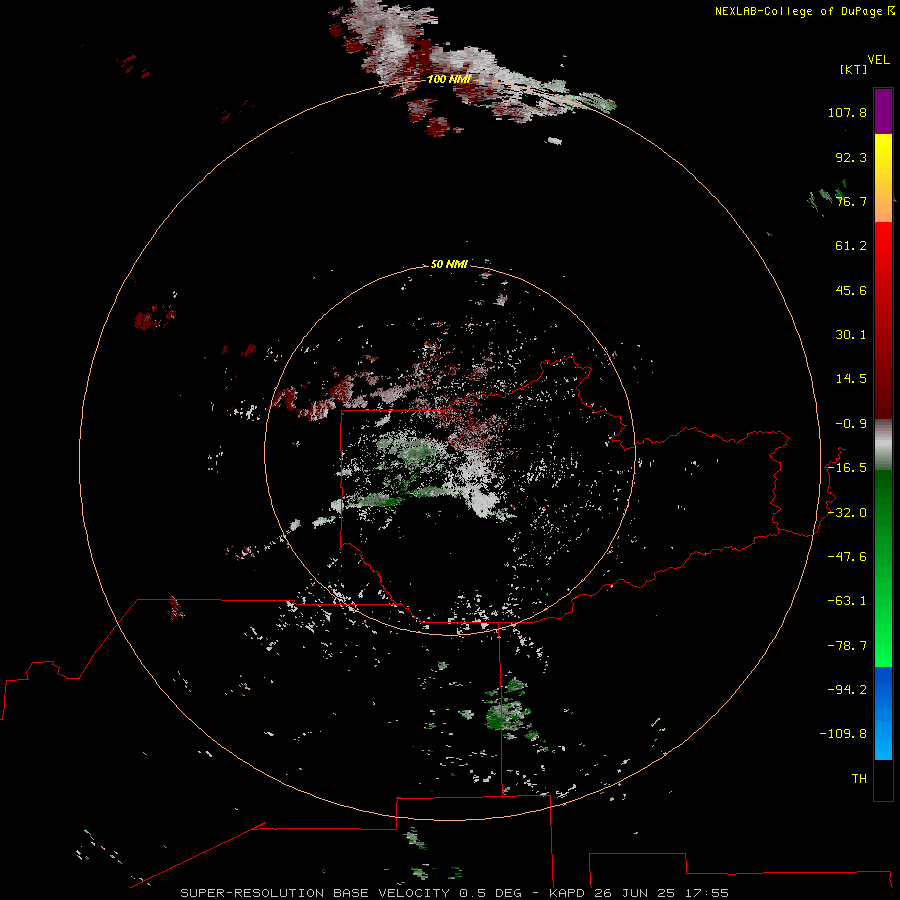Click the -94.2 legend value
Image resolution: width=900 pixels, height=900 pixels.
[x=847, y=689]
